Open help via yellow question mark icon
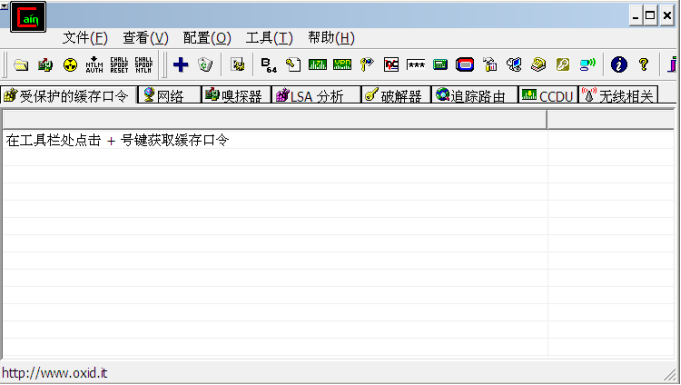The height and width of the screenshot is (385, 681). (644, 65)
